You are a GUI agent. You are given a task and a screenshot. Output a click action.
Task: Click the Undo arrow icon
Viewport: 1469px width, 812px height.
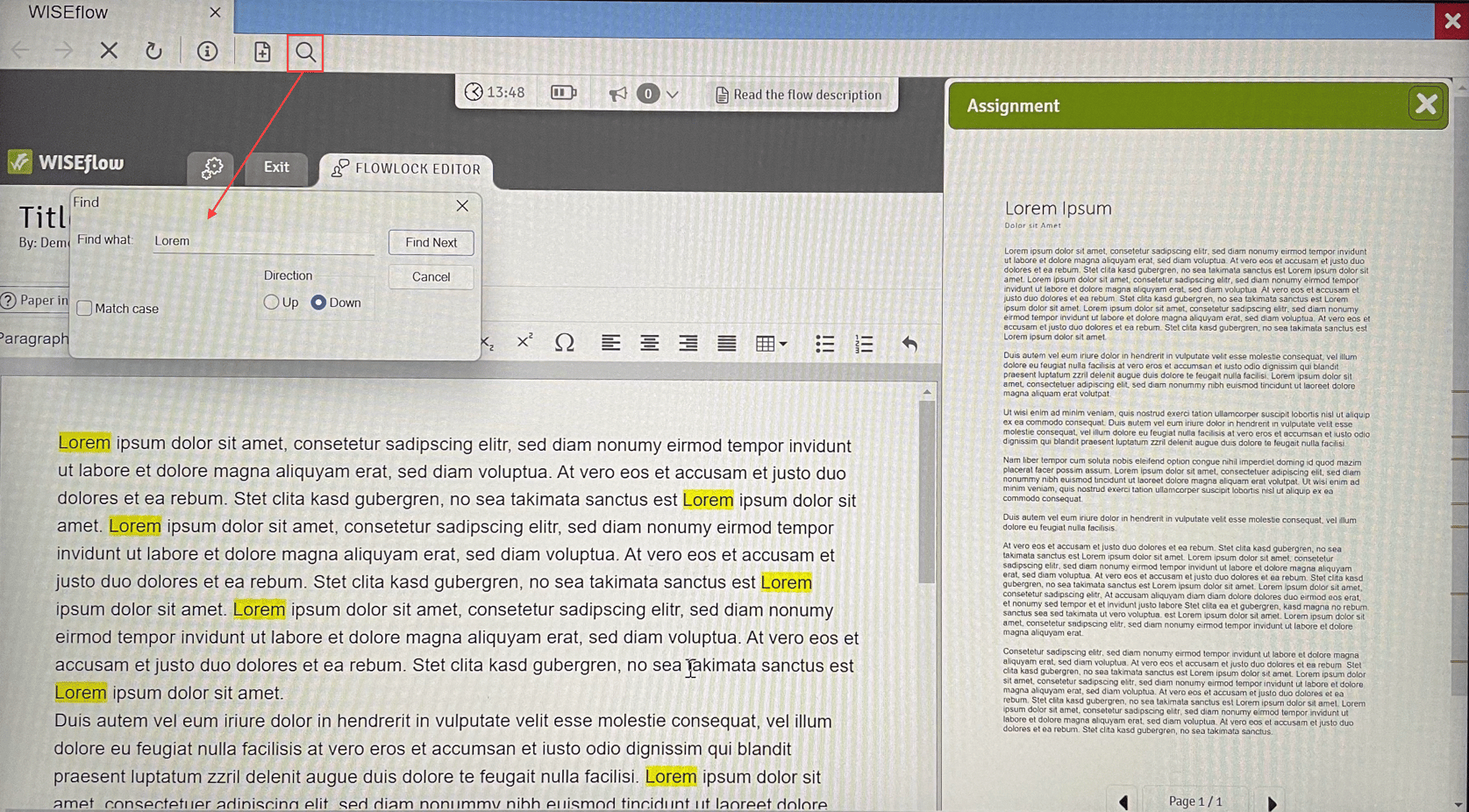click(x=909, y=344)
